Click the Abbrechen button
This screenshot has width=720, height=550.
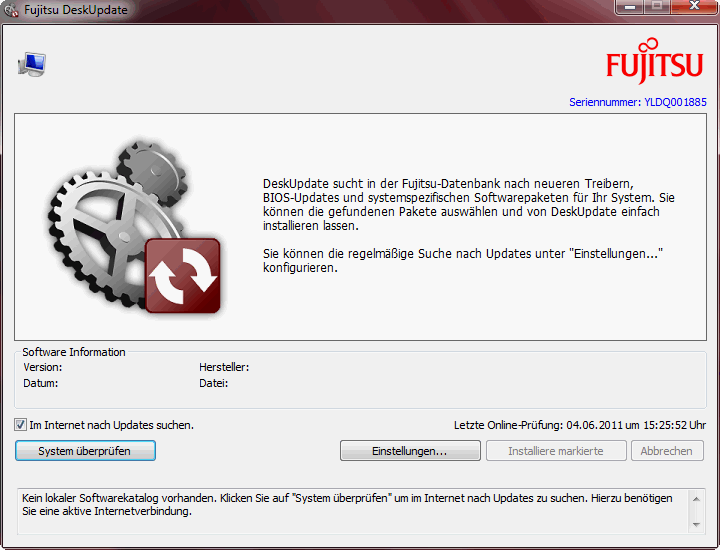tap(667, 451)
